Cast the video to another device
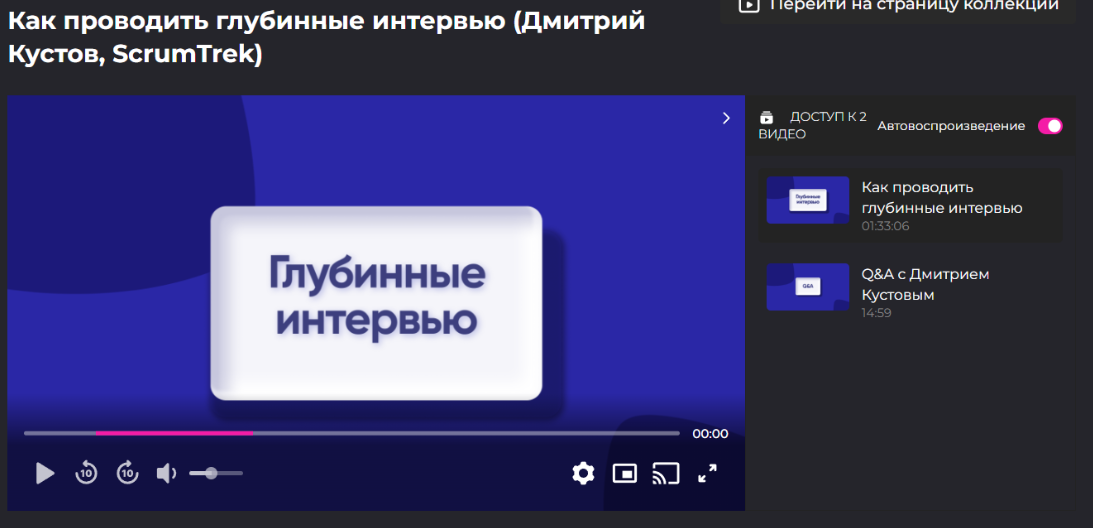This screenshot has height=528, width=1093. coord(665,473)
